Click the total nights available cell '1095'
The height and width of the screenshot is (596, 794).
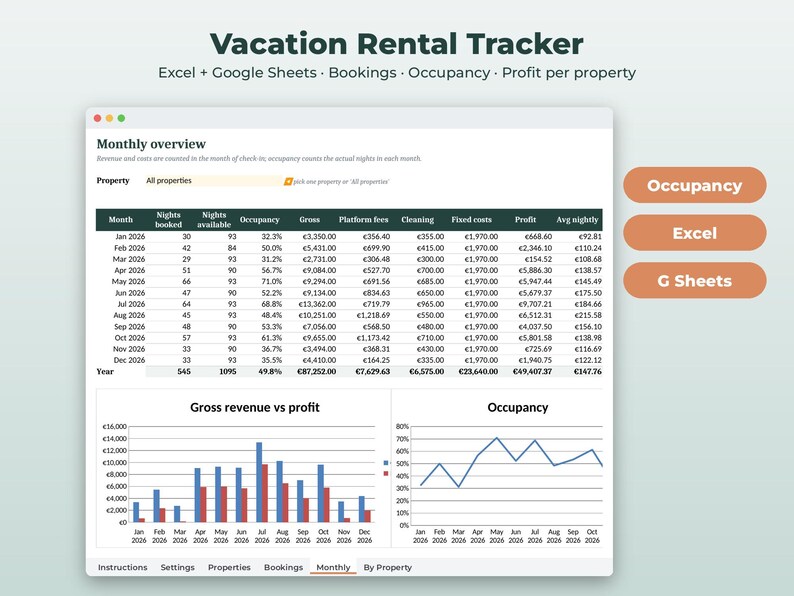click(x=228, y=372)
